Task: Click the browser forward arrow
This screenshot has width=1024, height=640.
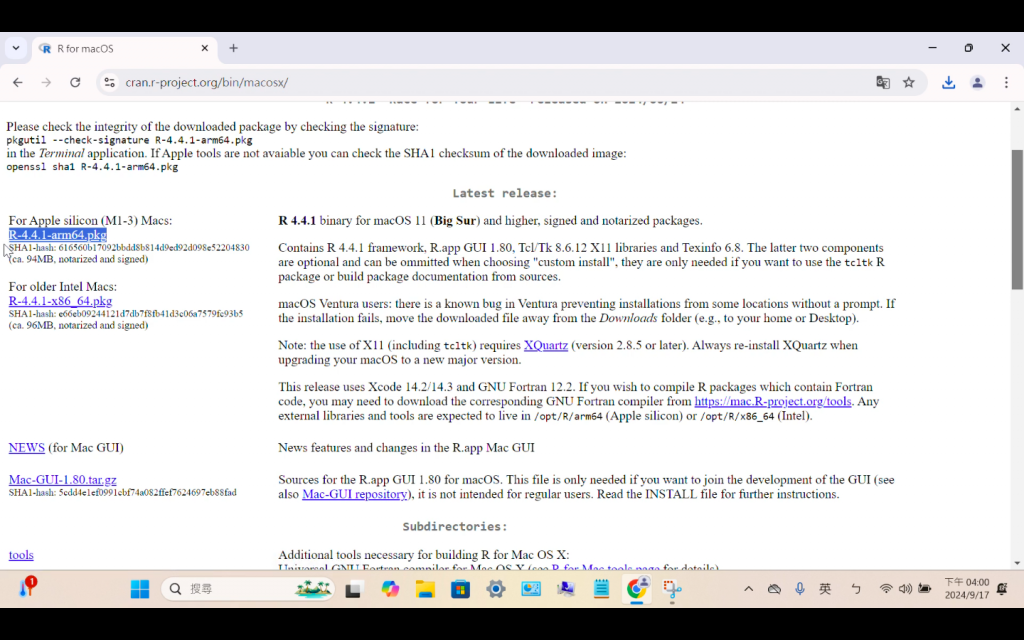Action: pyautogui.click(x=46, y=82)
